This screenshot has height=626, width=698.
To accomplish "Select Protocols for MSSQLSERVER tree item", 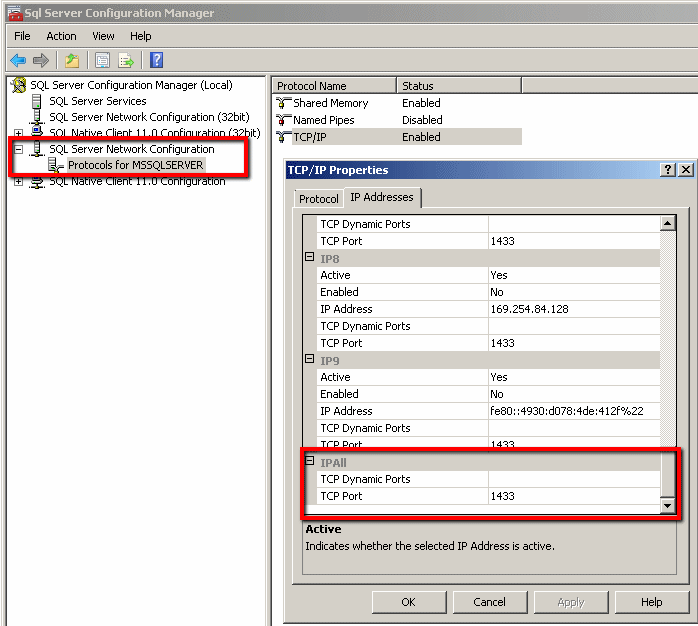I will point(135,165).
